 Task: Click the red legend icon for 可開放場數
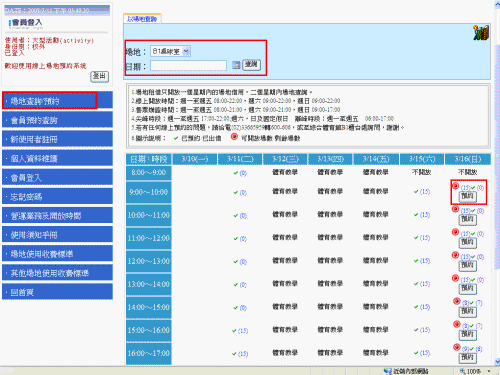[x=234, y=137]
